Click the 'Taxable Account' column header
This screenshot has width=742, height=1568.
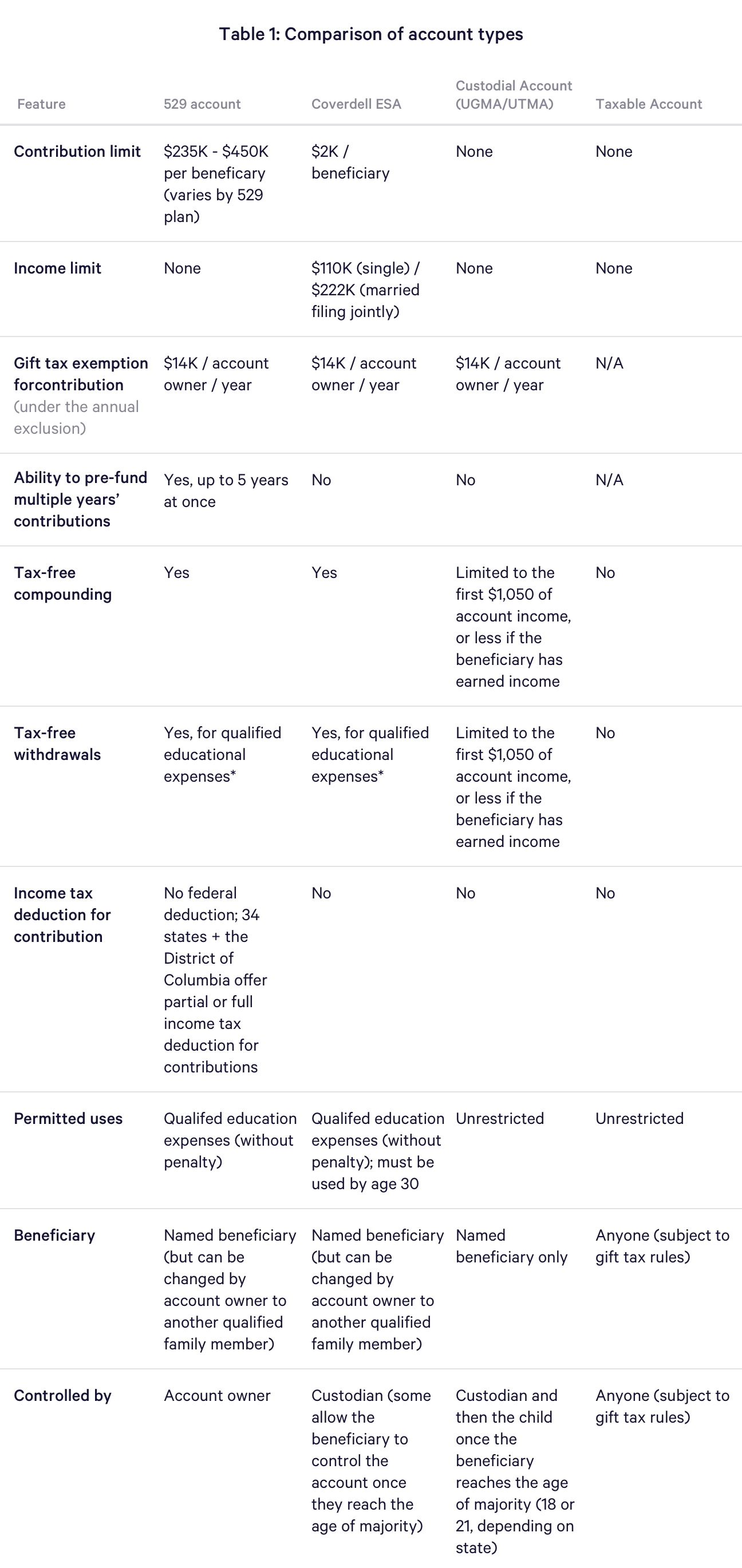649,104
